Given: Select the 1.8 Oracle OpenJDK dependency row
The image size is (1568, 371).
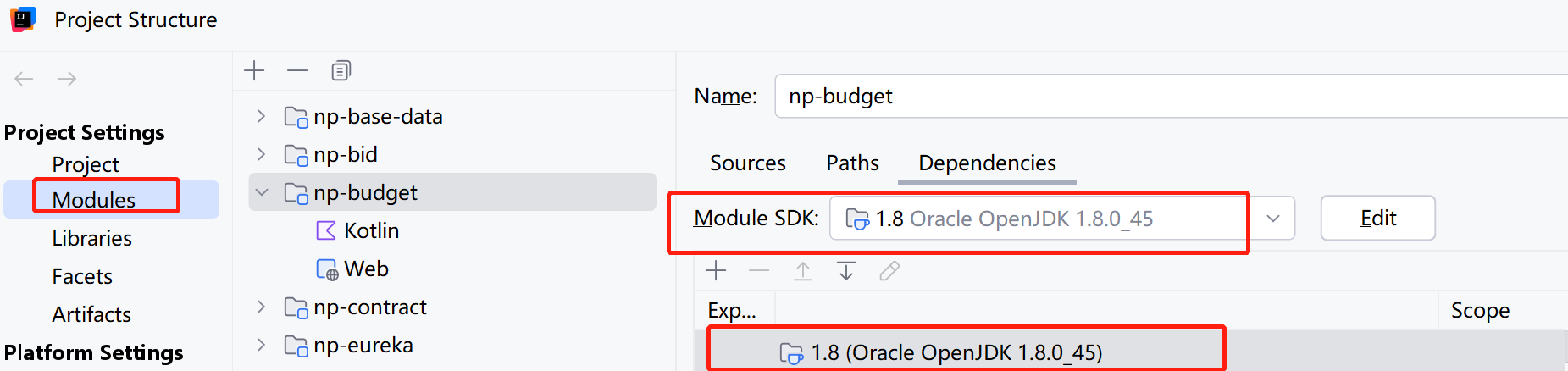Looking at the screenshot, I should coord(956,352).
